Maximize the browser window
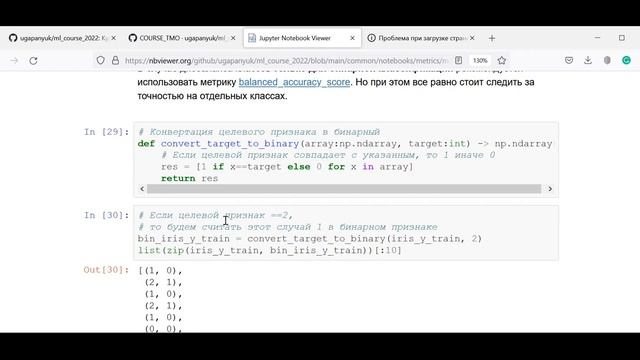 point(622,38)
